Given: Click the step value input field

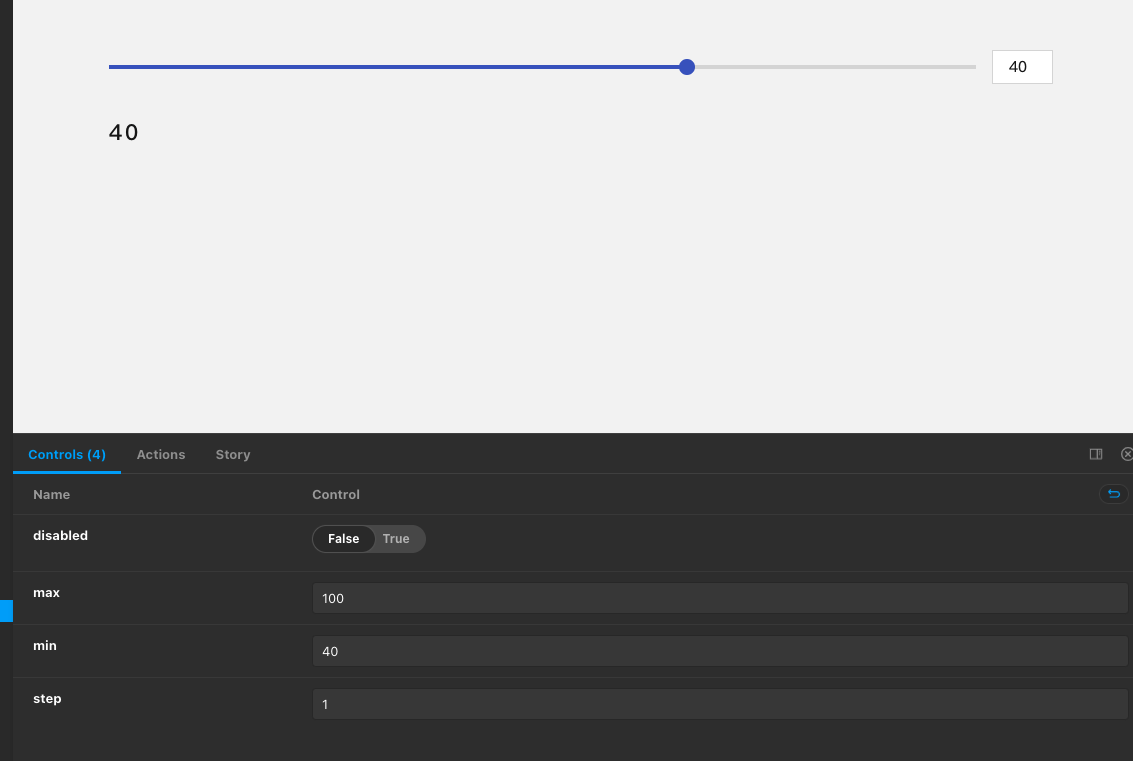Looking at the screenshot, I should click(719, 704).
